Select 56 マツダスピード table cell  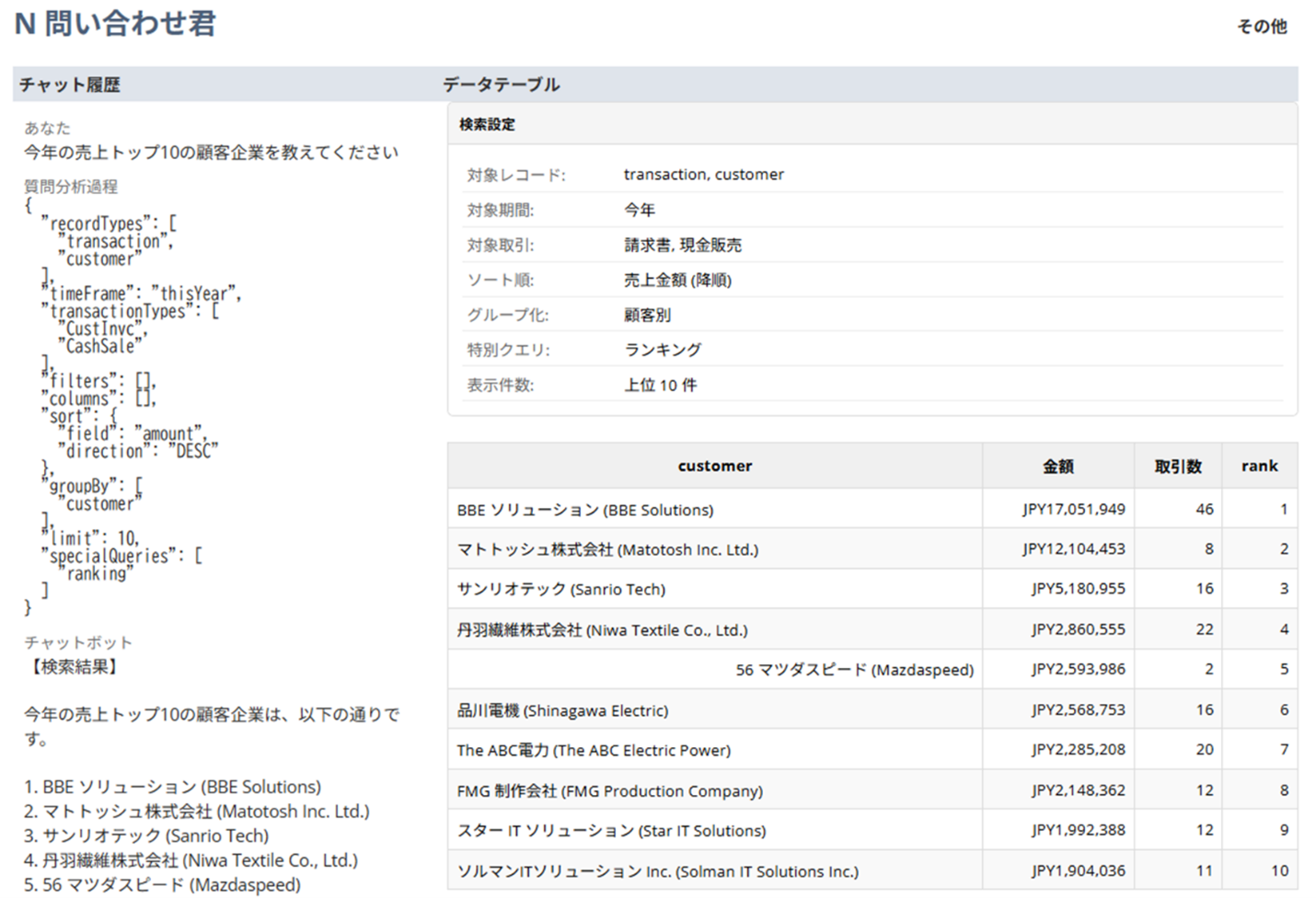point(715,670)
